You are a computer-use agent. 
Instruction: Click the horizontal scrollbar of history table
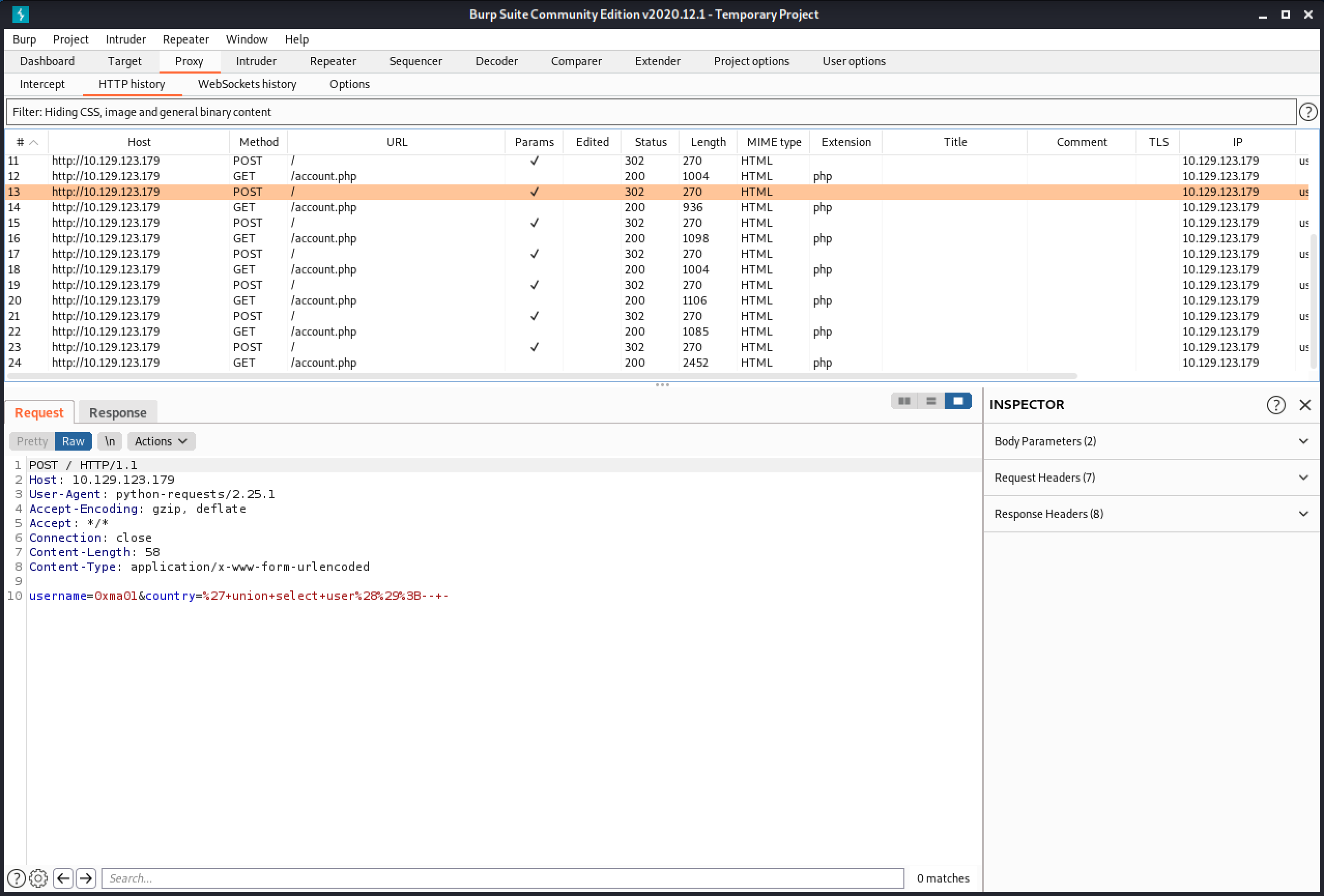tap(541, 376)
